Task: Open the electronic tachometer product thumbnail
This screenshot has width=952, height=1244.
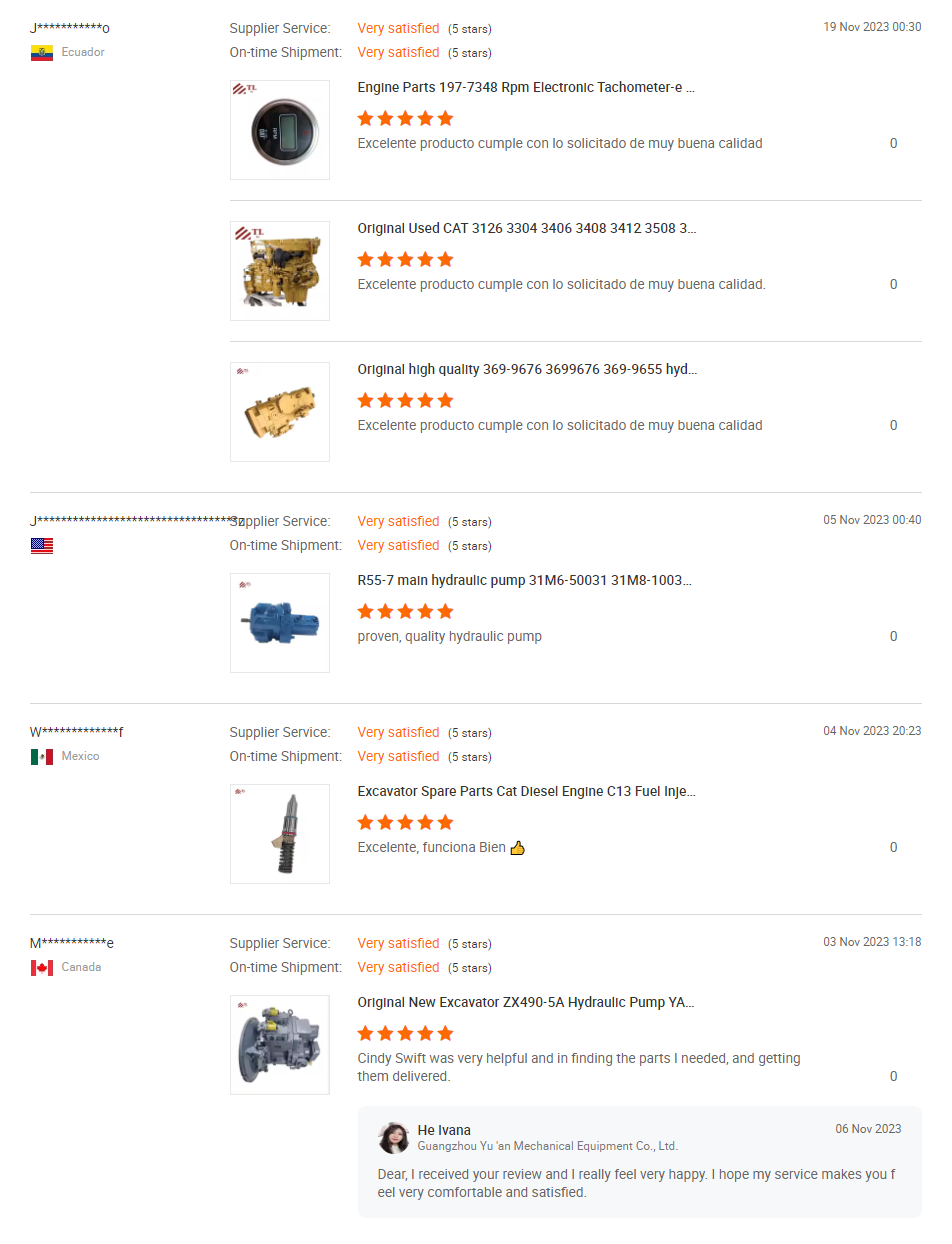Action: 280,130
